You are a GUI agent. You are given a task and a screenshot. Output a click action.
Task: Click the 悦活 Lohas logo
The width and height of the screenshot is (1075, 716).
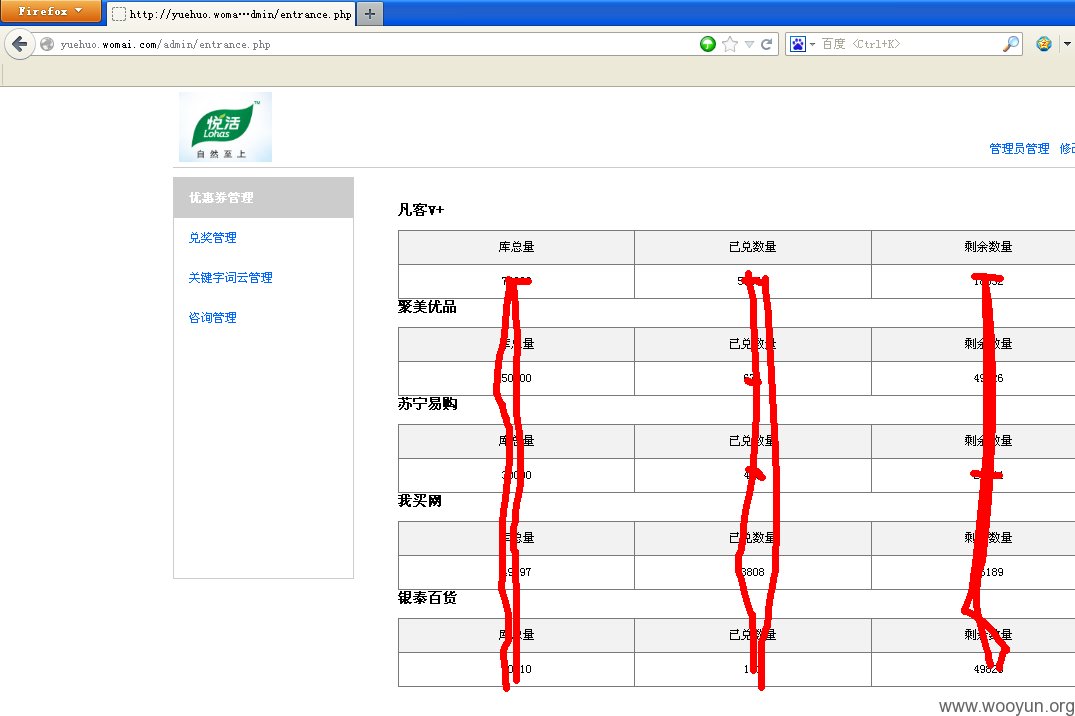tap(226, 127)
